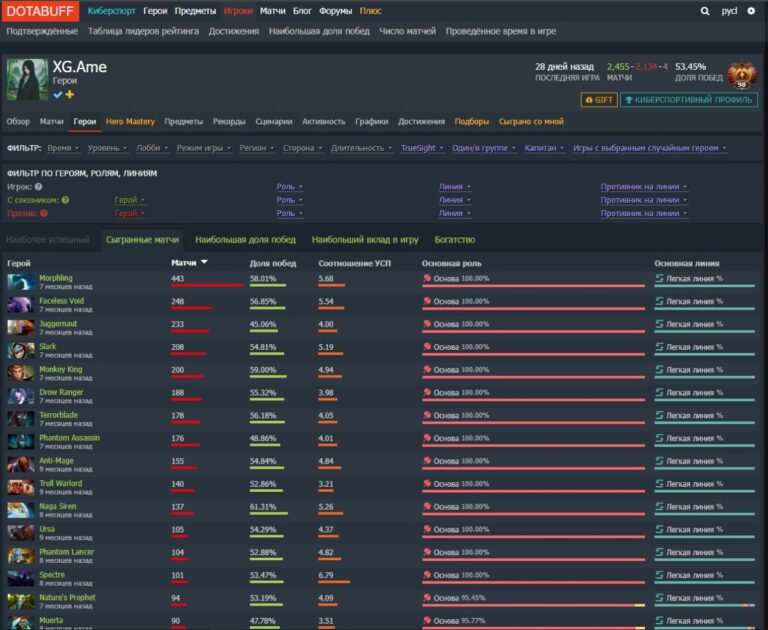Click Naga Siren win rate green bar
Image resolution: width=768 pixels, height=630 pixels.
268,513
